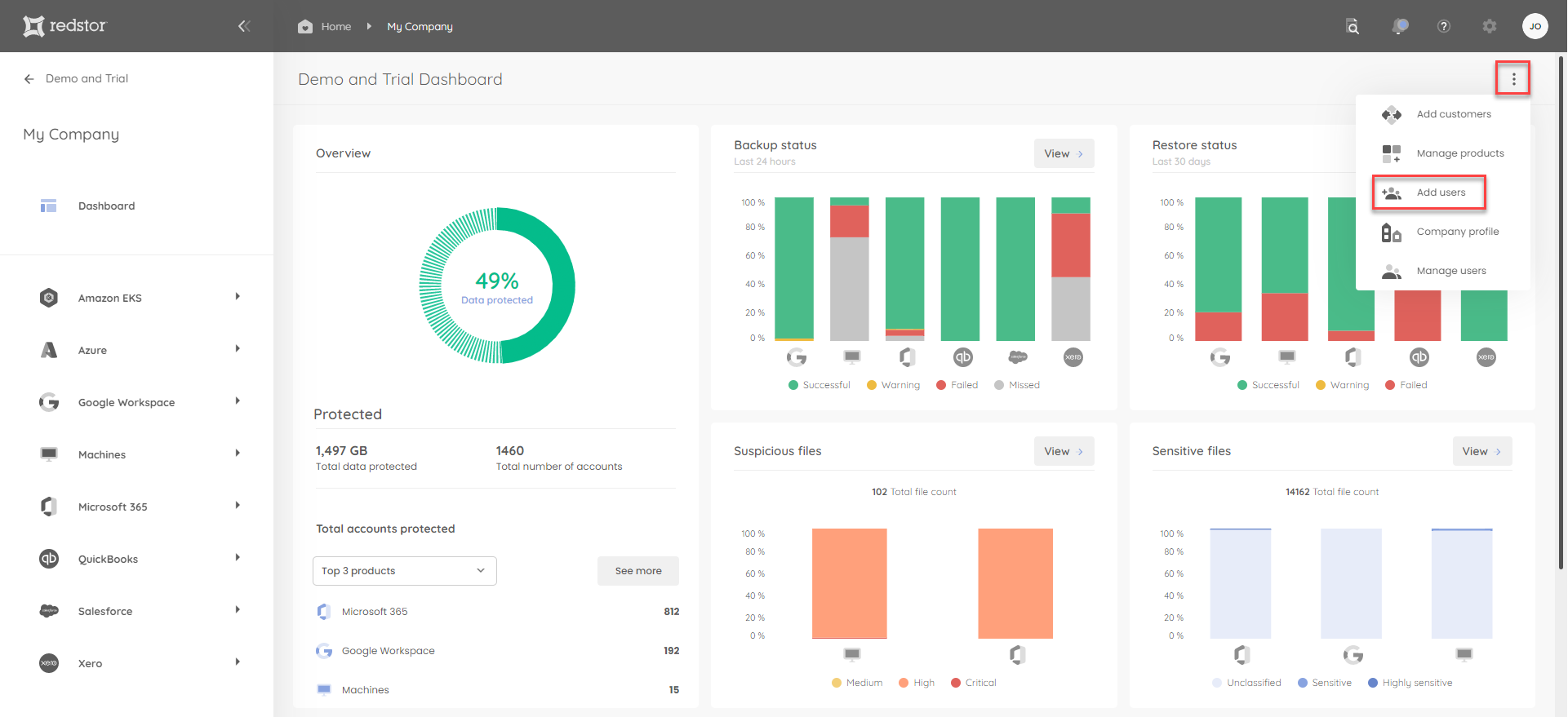Click the Xero icon in sidebar

49,663
